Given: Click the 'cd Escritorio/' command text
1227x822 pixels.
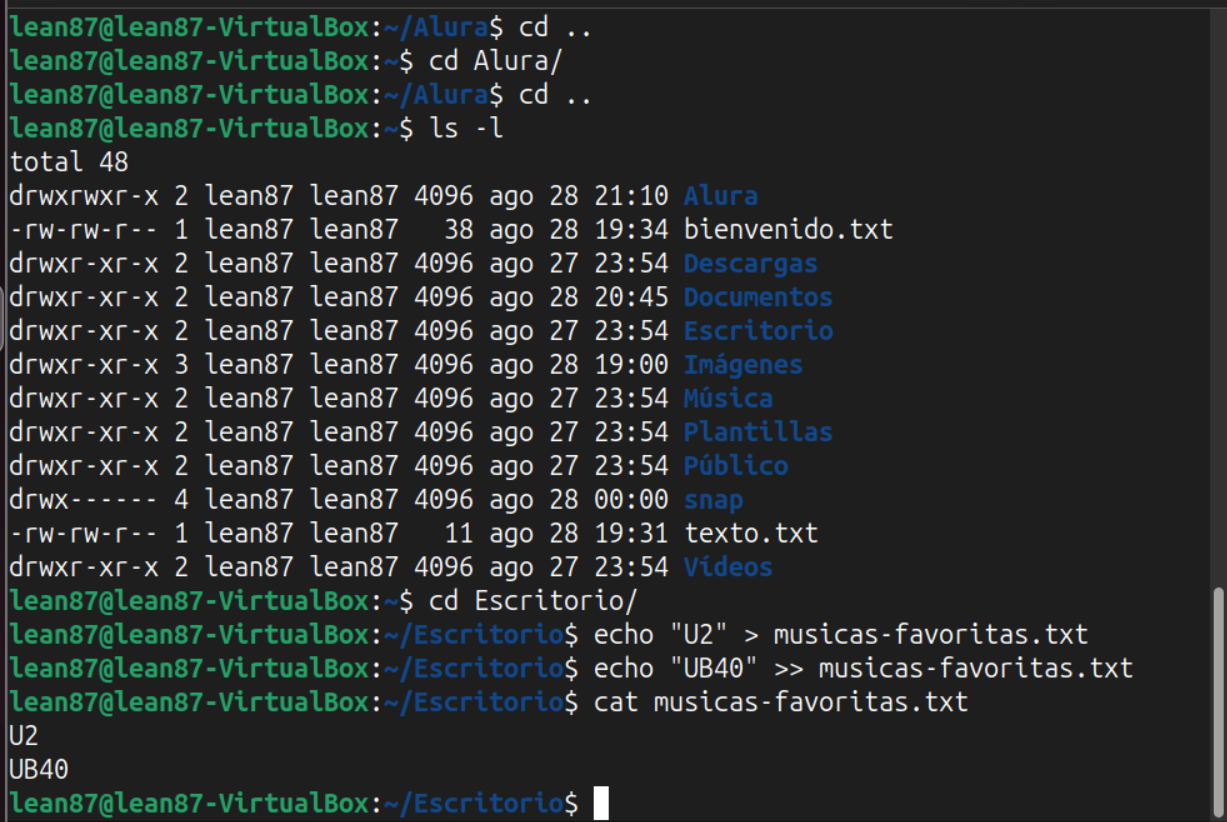Looking at the screenshot, I should [x=533, y=601].
